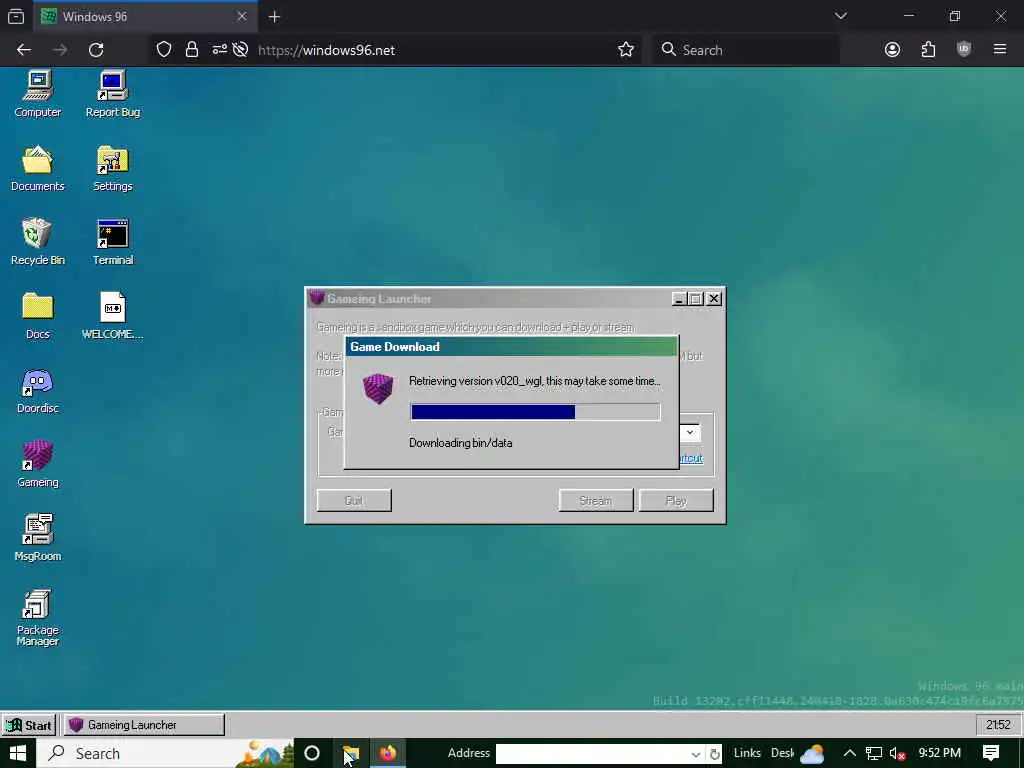Click the Quit button in Gameing Launcher

[354, 500]
